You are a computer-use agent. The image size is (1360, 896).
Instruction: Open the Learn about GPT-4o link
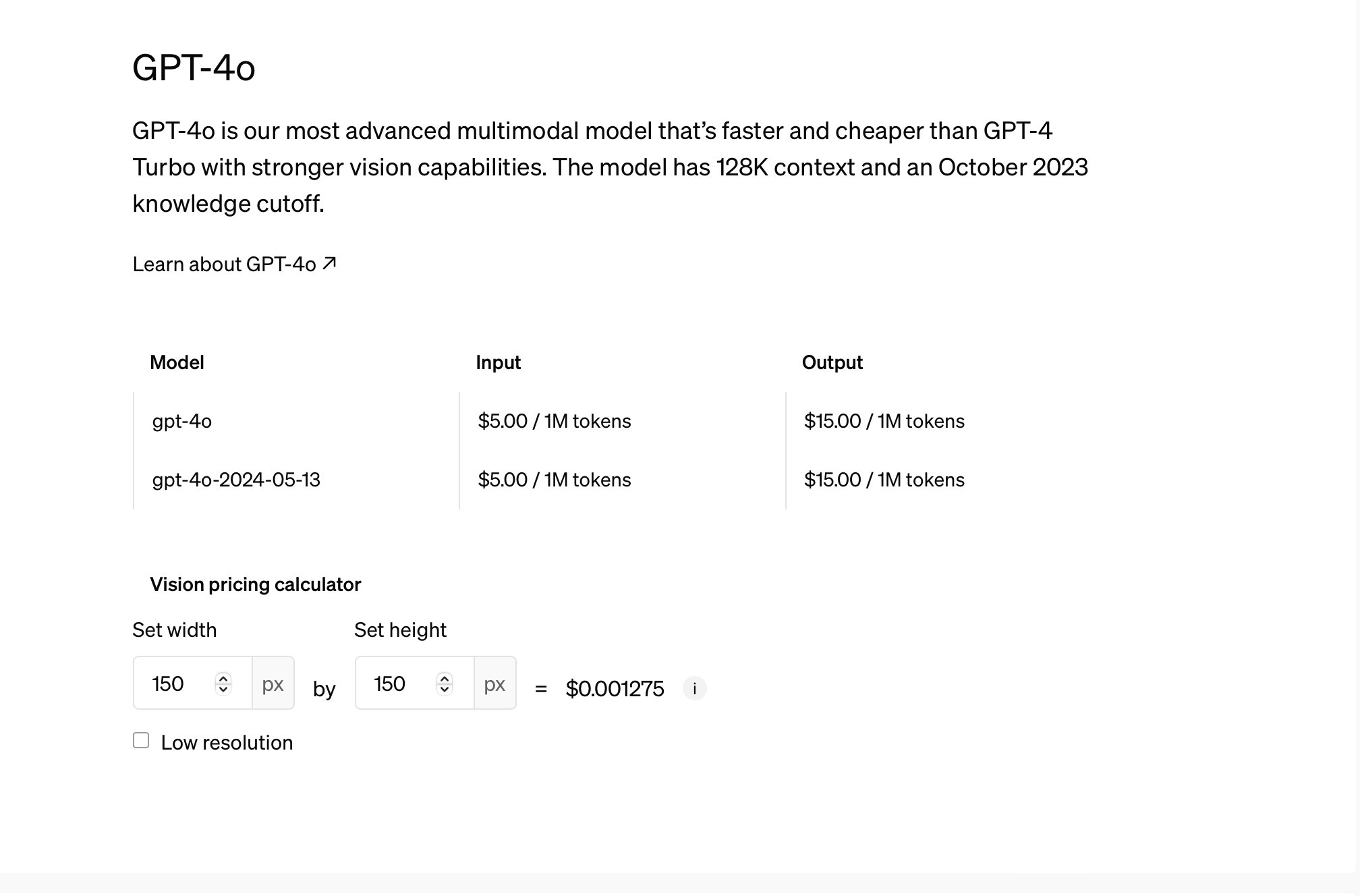click(234, 264)
